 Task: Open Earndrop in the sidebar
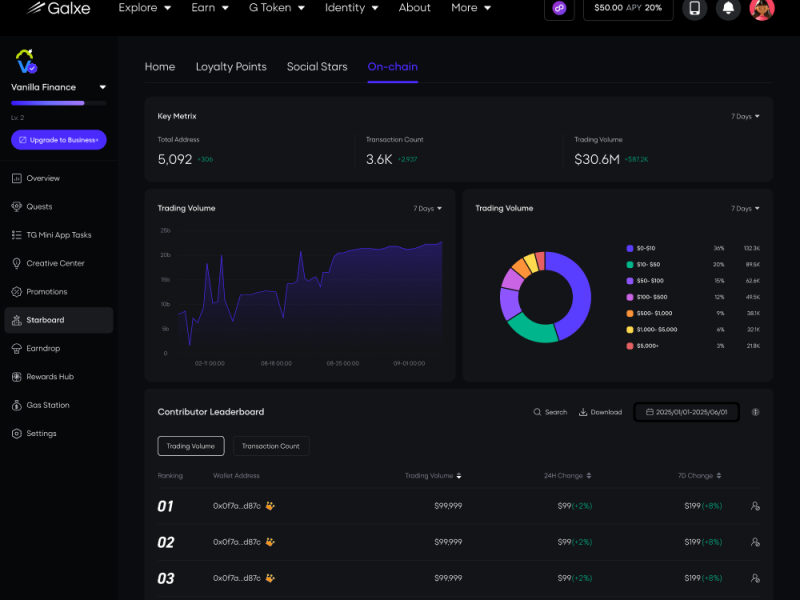click(59, 348)
